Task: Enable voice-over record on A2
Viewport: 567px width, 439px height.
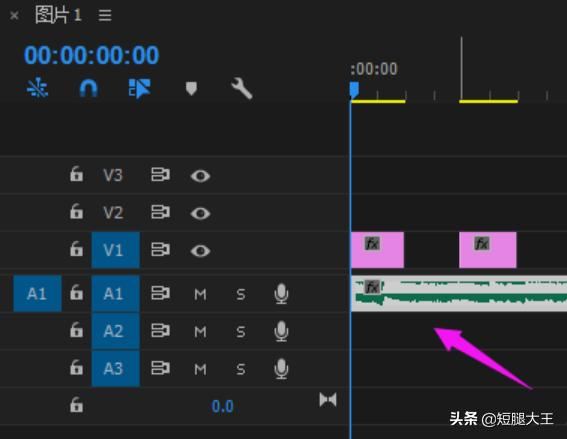Action: tap(281, 331)
